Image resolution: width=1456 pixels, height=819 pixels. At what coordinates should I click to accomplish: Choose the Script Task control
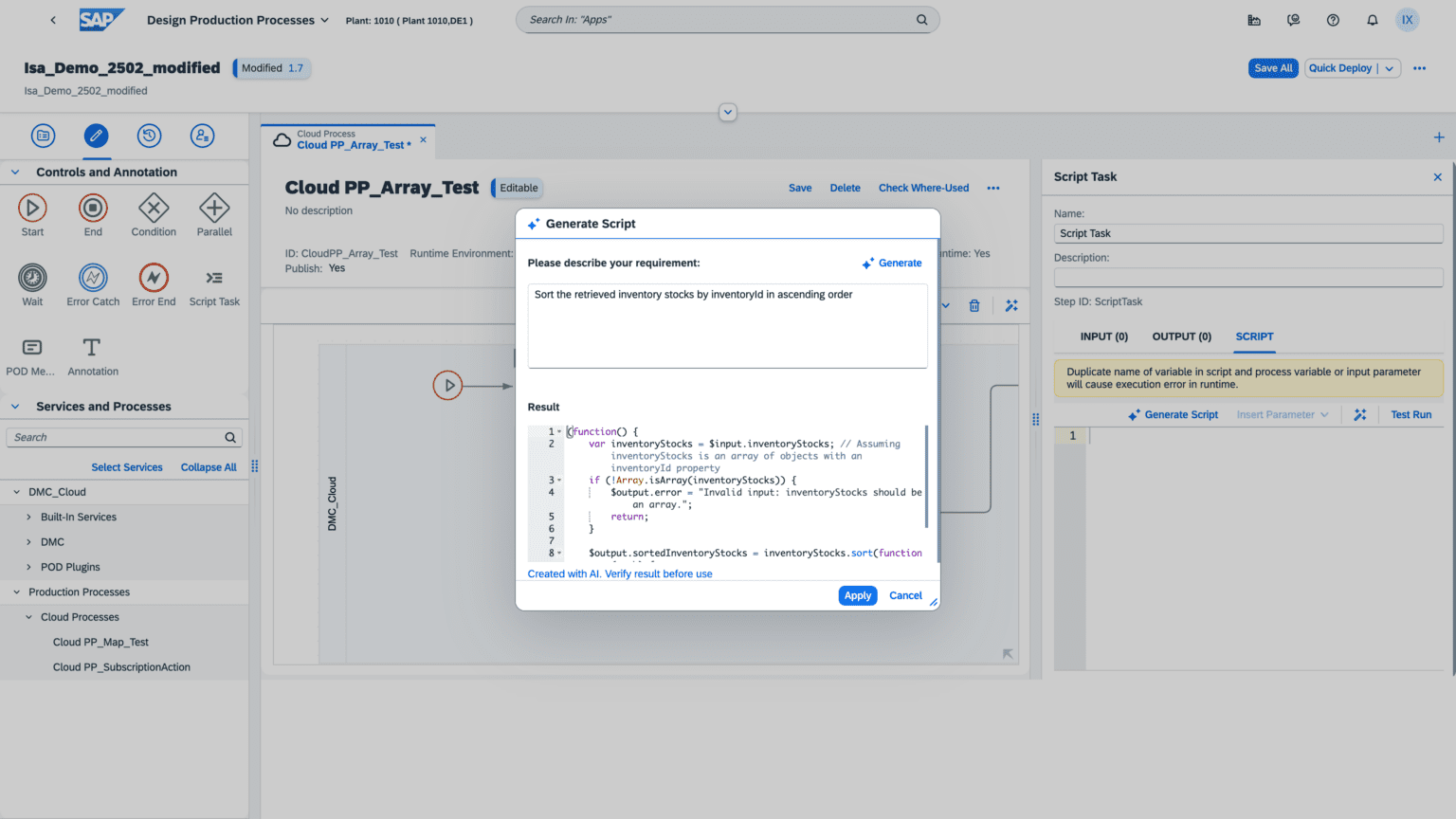pyautogui.click(x=214, y=278)
